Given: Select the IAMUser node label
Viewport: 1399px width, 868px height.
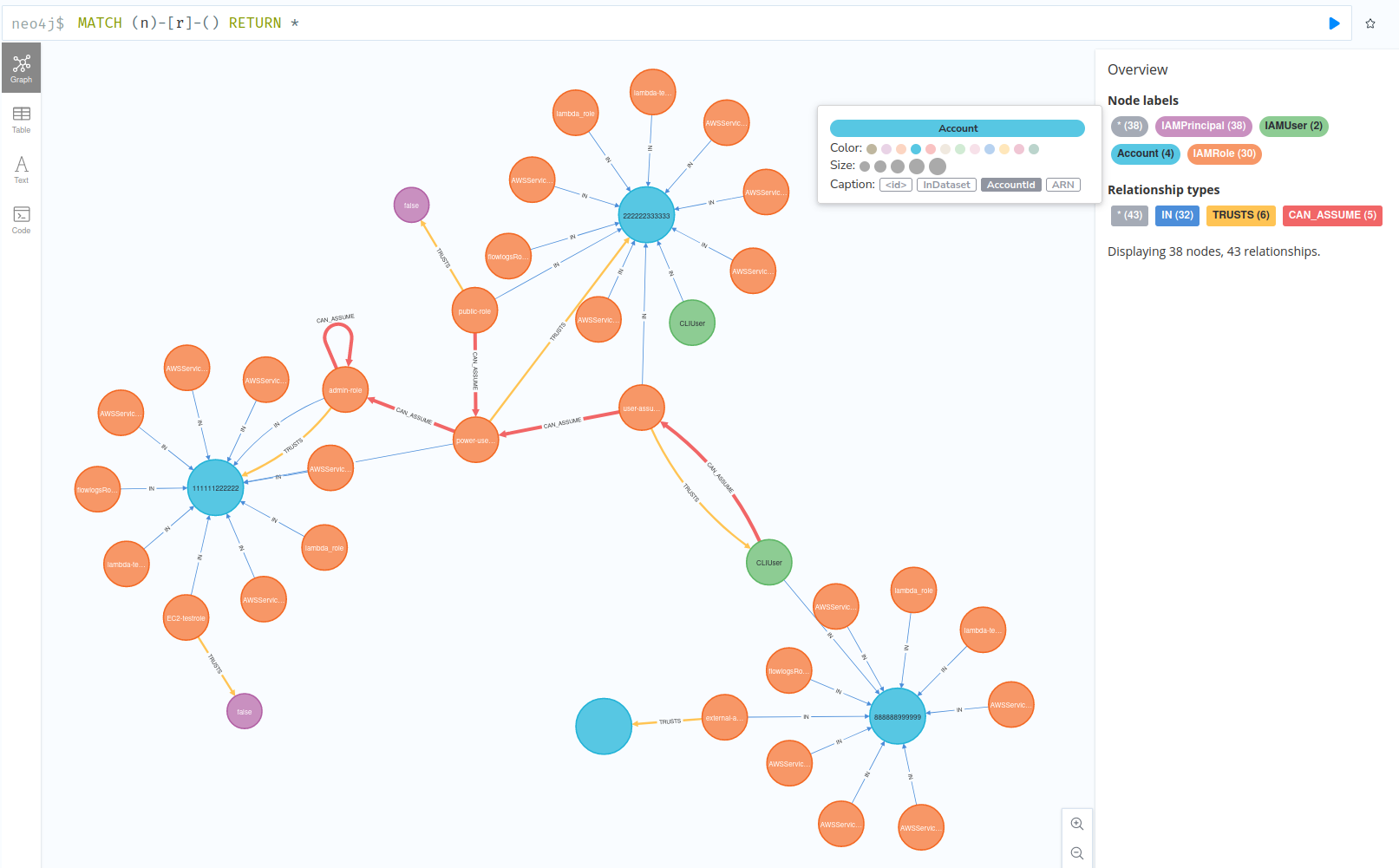Looking at the screenshot, I should point(1293,126).
